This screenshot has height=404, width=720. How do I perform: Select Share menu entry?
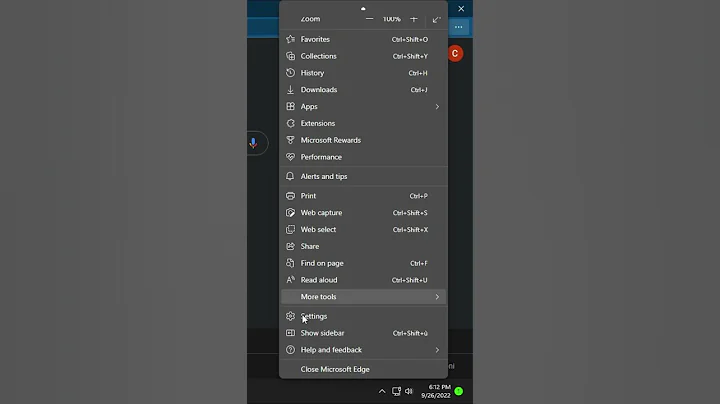coord(363,246)
